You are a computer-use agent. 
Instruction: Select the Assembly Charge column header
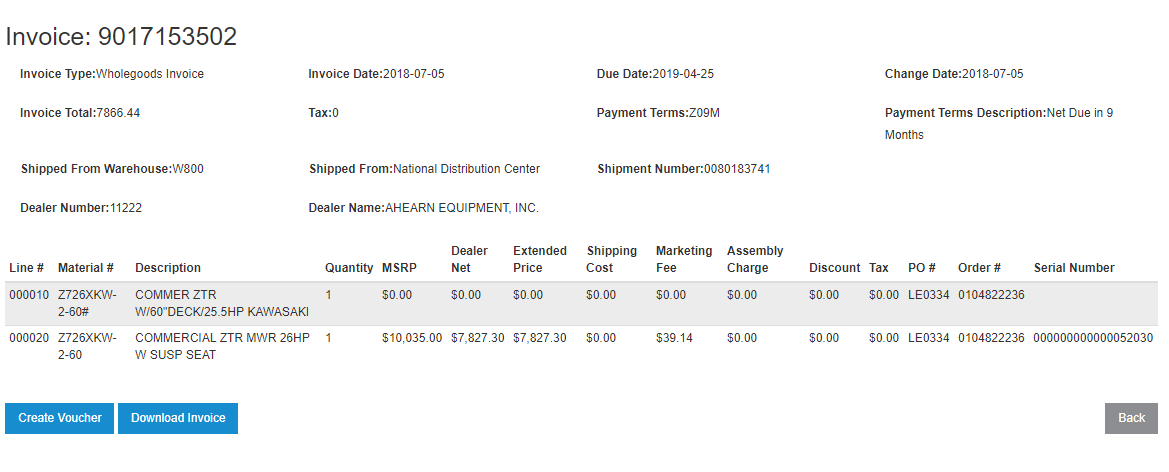coord(755,259)
